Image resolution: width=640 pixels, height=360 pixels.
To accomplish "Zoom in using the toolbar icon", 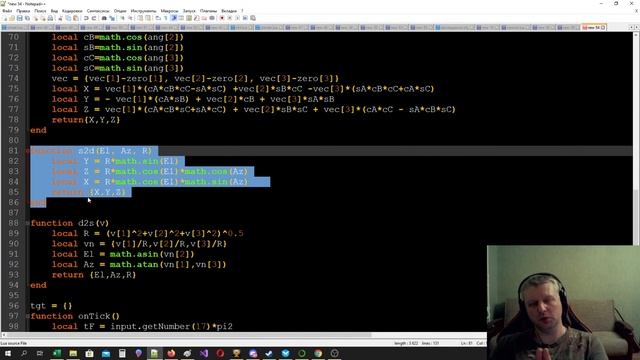I will click(x=122, y=18).
